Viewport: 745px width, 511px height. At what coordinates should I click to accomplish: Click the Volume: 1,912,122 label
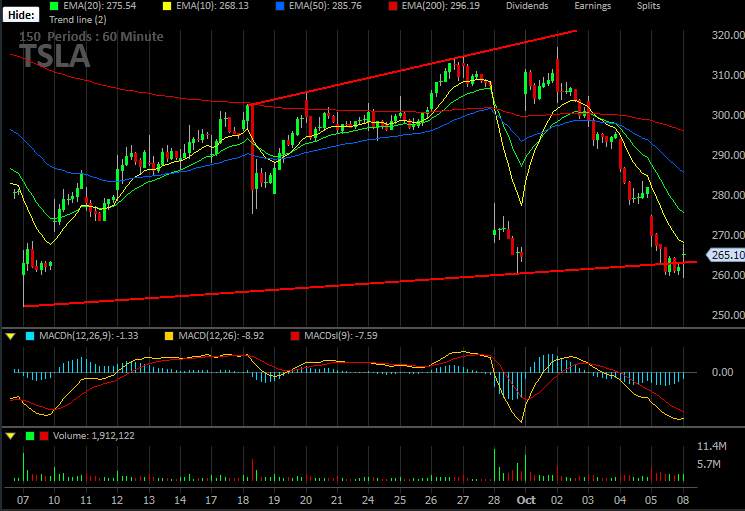[94, 435]
